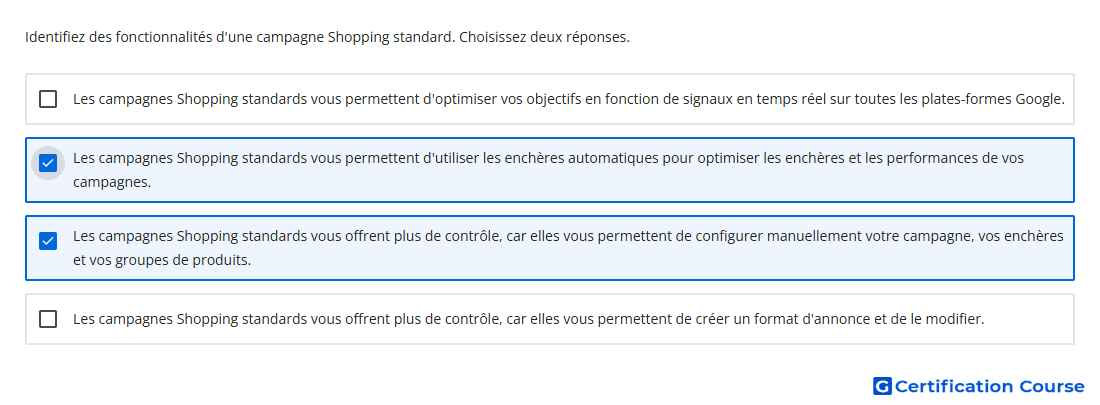Click empty area after groupes de produits line

[659, 260]
